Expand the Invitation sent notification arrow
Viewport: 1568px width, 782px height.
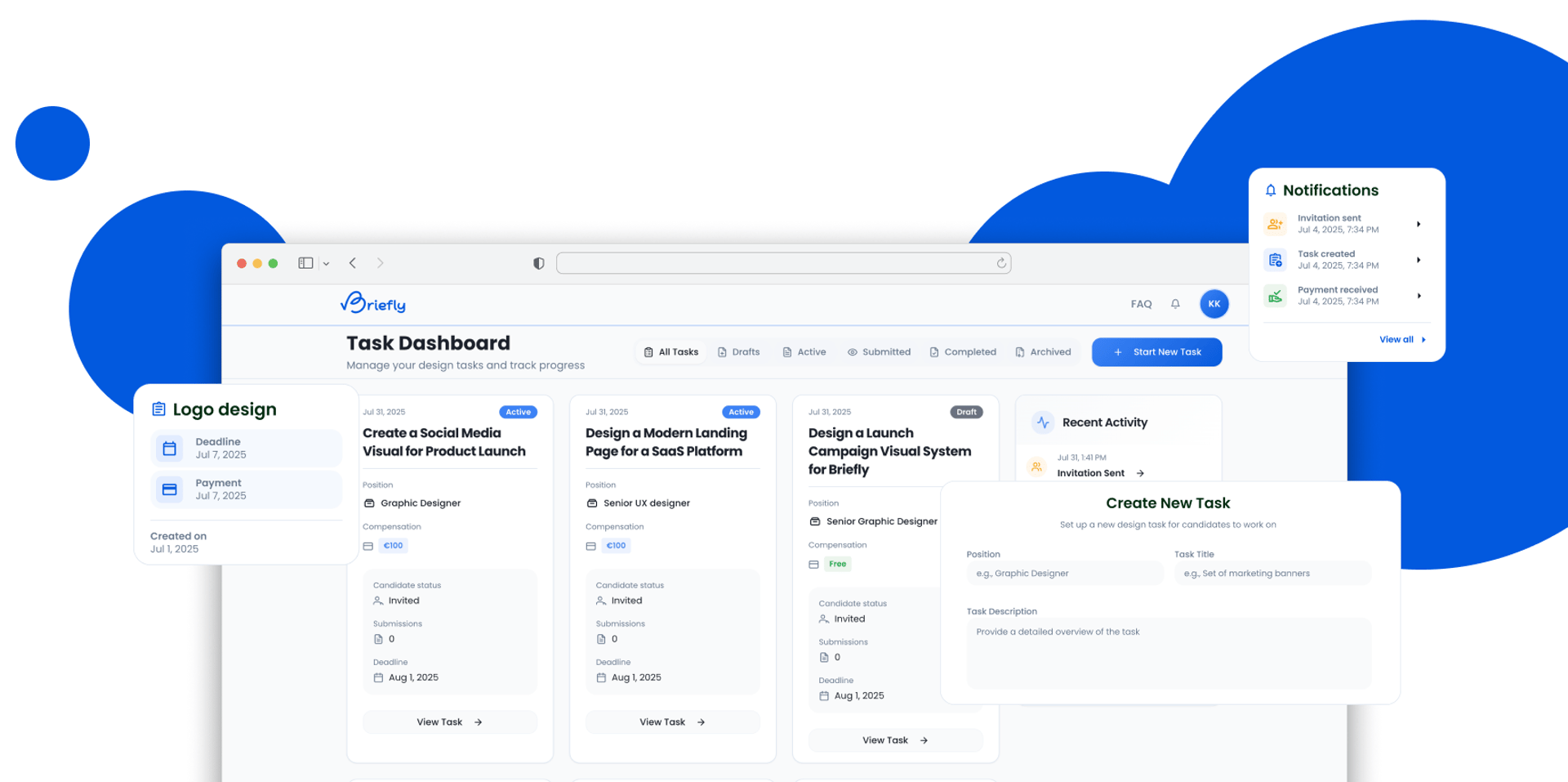[x=1419, y=224]
